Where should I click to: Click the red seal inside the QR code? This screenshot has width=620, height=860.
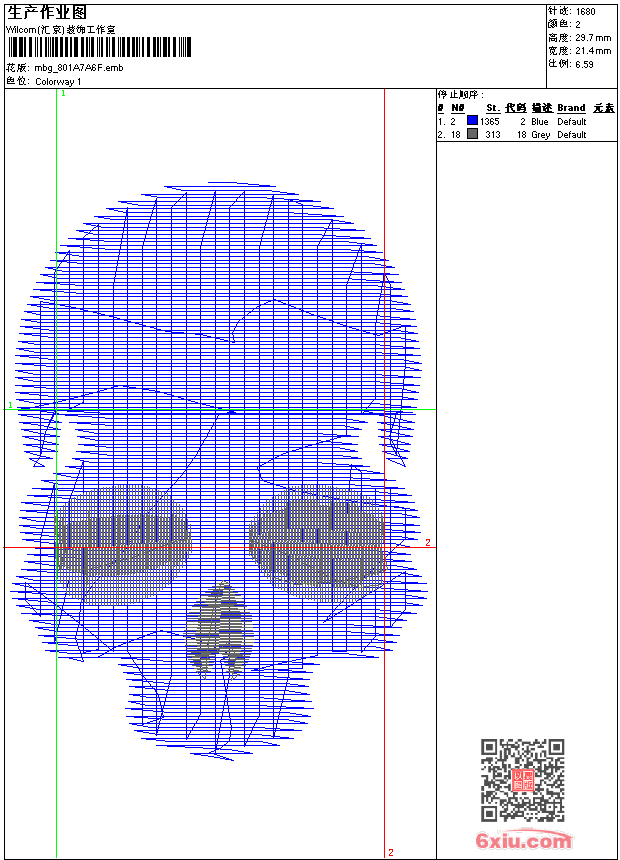point(523,781)
